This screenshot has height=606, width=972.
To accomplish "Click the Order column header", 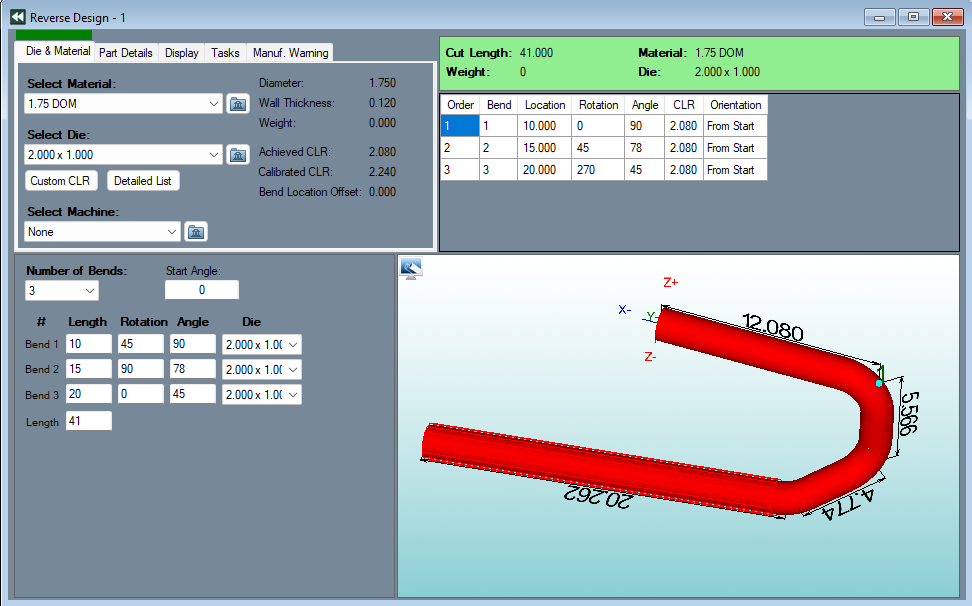I will 460,105.
